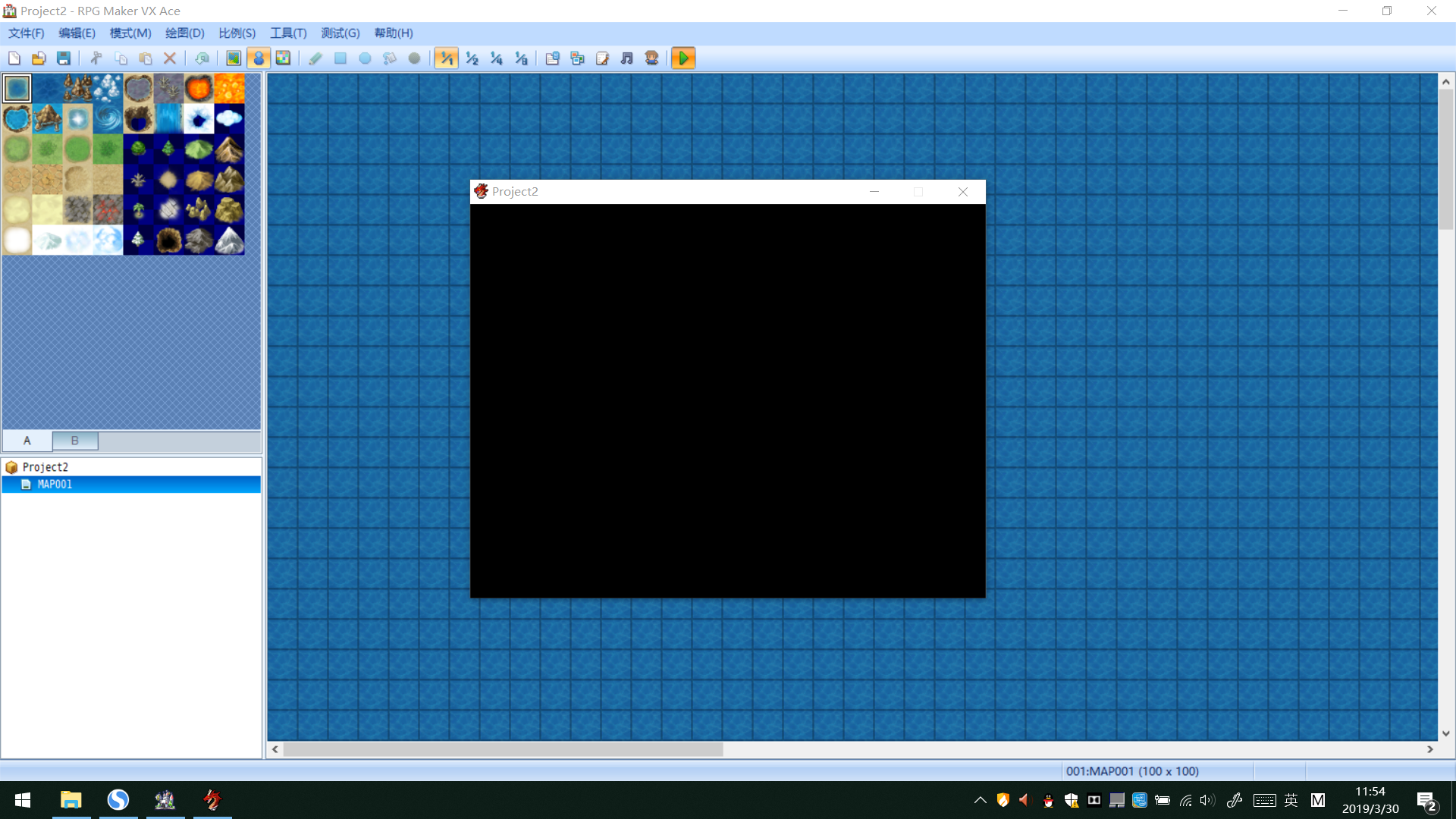The image size is (1456, 819).
Task: Click the Undo arrow icon
Action: point(202,58)
